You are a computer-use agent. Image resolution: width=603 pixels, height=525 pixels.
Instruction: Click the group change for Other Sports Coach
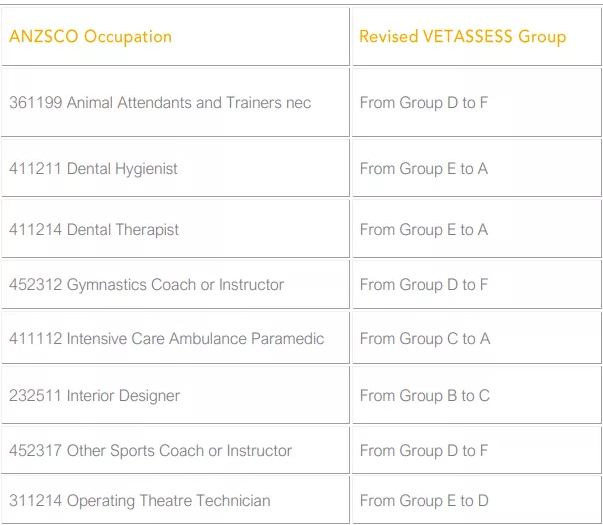click(424, 451)
